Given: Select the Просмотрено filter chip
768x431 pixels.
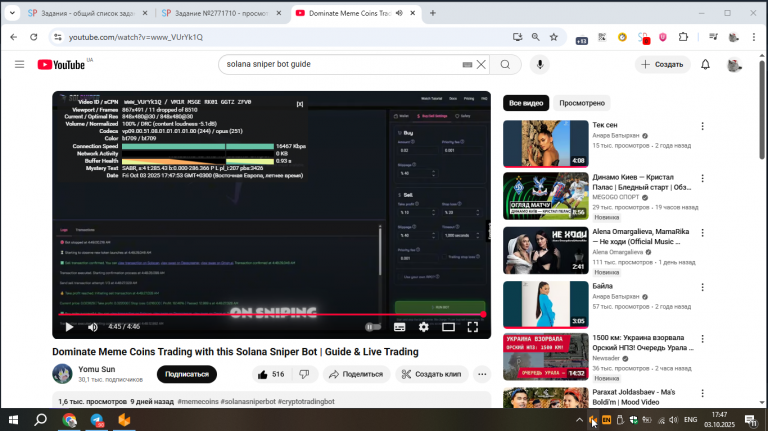Looking at the screenshot, I should pos(582,103).
